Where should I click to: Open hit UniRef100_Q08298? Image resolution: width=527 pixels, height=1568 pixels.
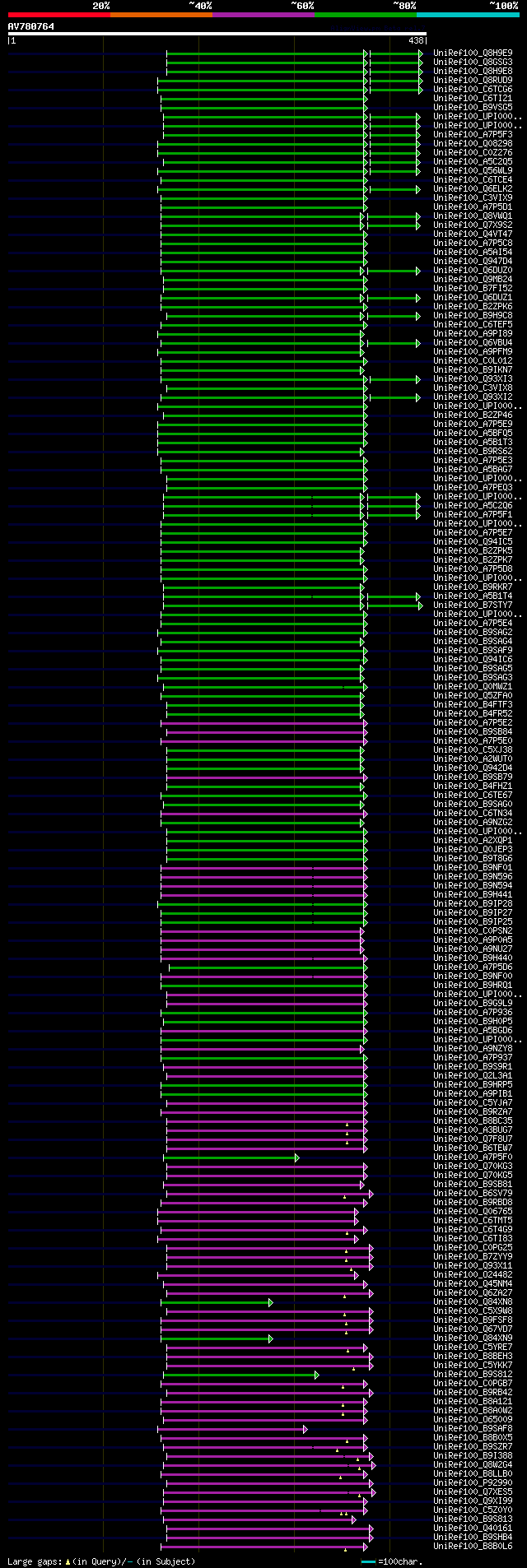(473, 143)
